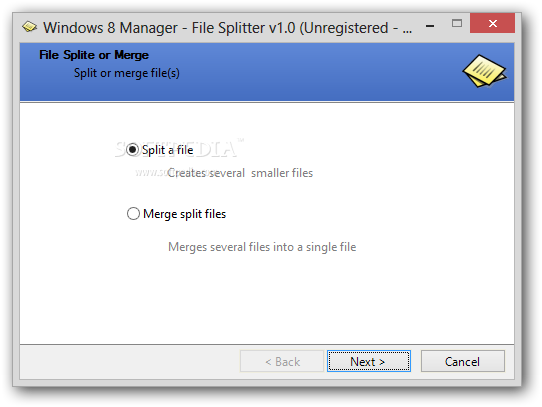This screenshot has width=542, height=407.
Task: Click the greyed-out < Back button
Action: [282, 361]
